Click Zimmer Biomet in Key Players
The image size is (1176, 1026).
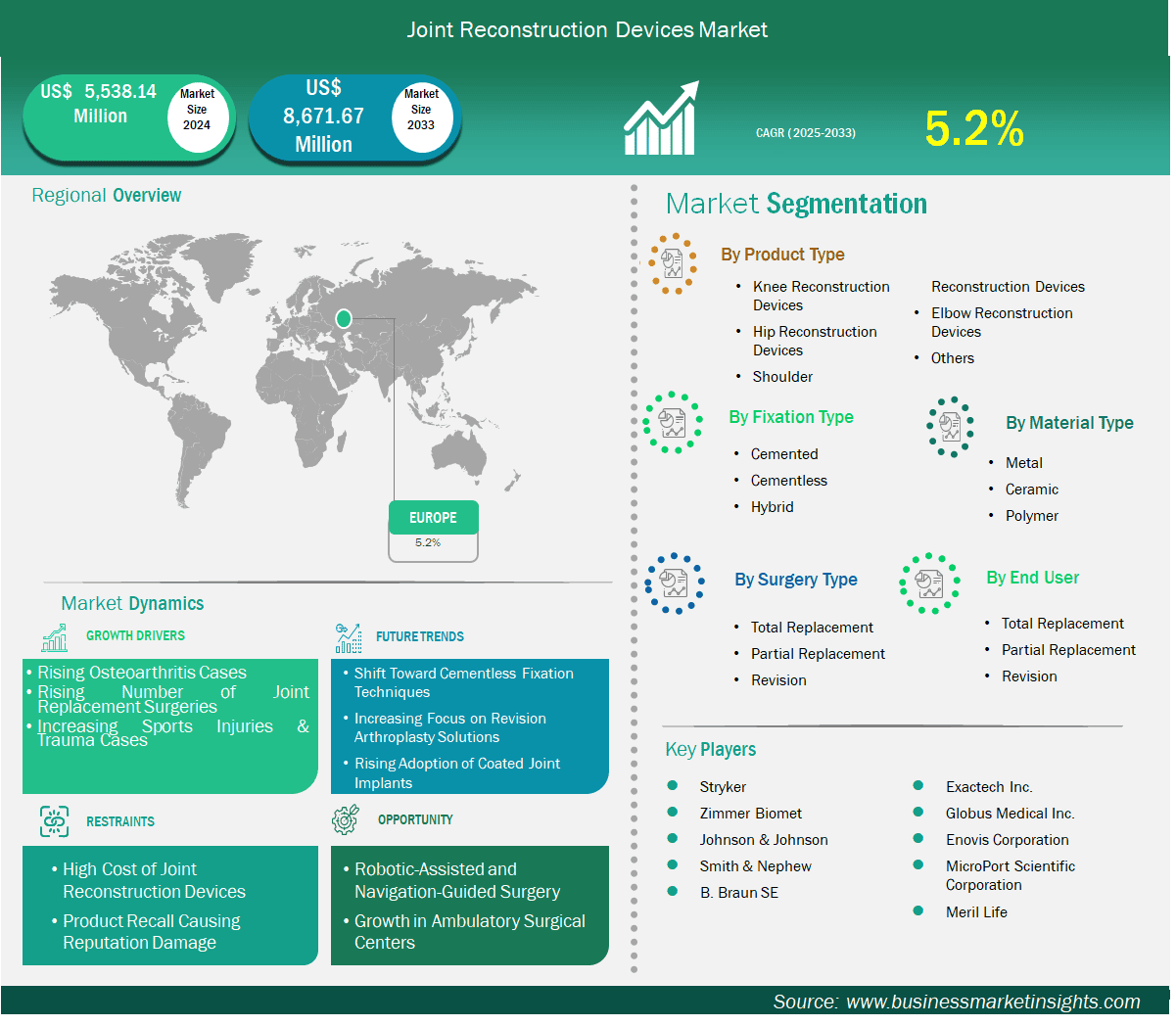point(751,814)
